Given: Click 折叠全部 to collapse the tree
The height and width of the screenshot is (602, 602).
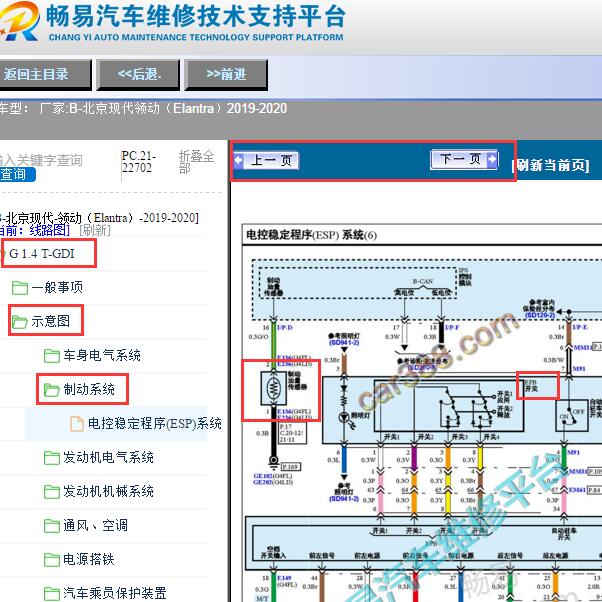Looking at the screenshot, I should pyautogui.click(x=196, y=162).
